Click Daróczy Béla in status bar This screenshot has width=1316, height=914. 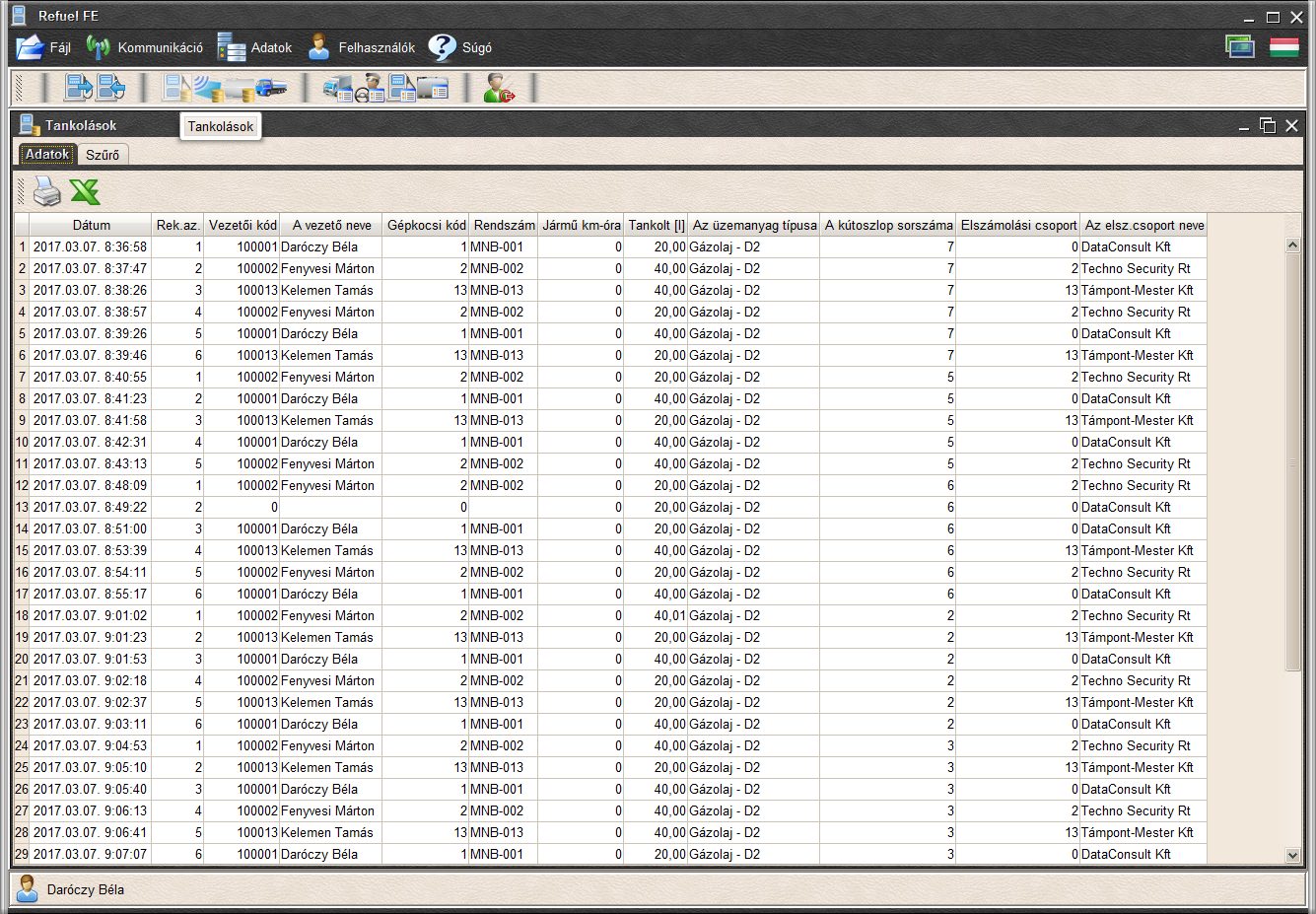coord(86,889)
